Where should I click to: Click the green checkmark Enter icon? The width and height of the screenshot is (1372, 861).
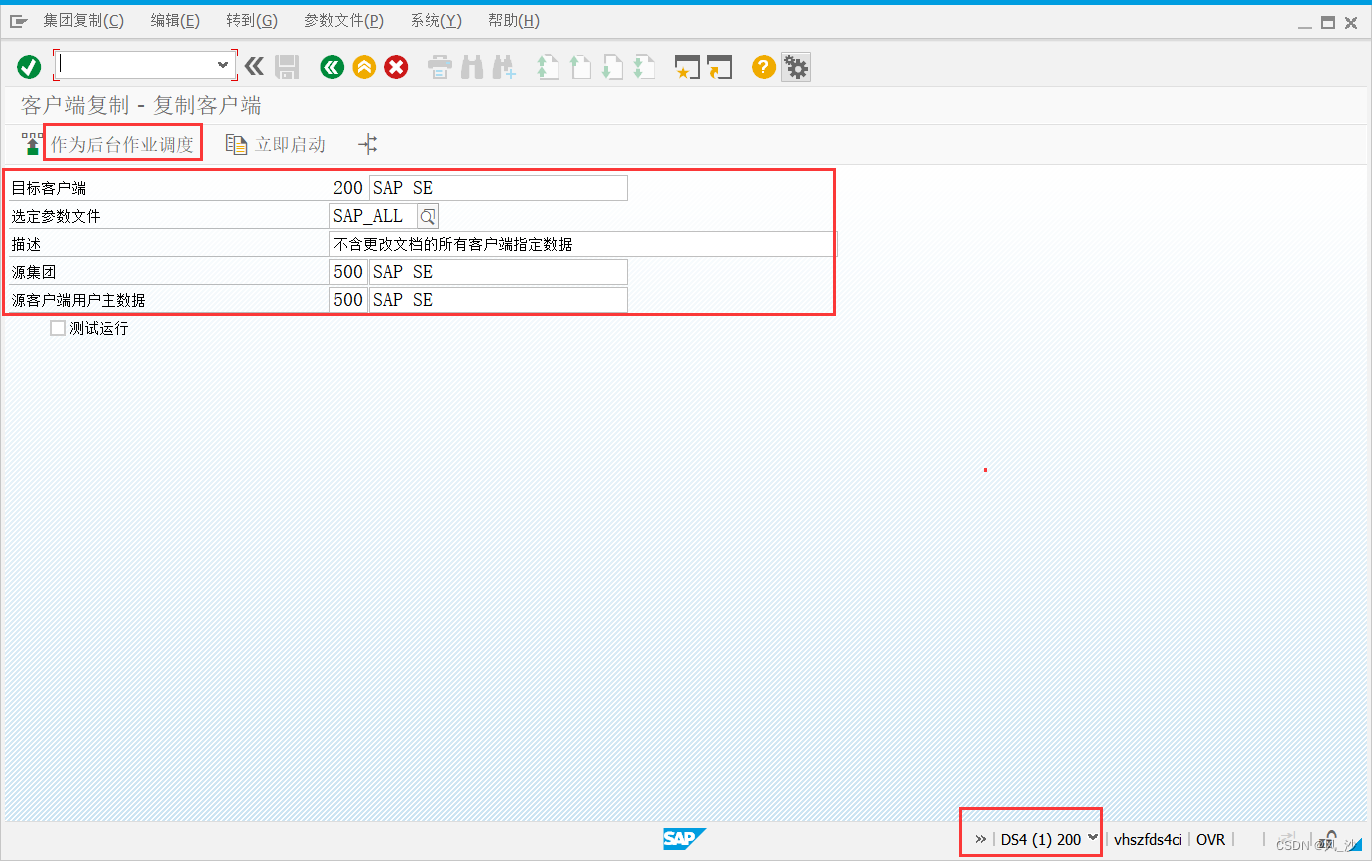click(29, 67)
